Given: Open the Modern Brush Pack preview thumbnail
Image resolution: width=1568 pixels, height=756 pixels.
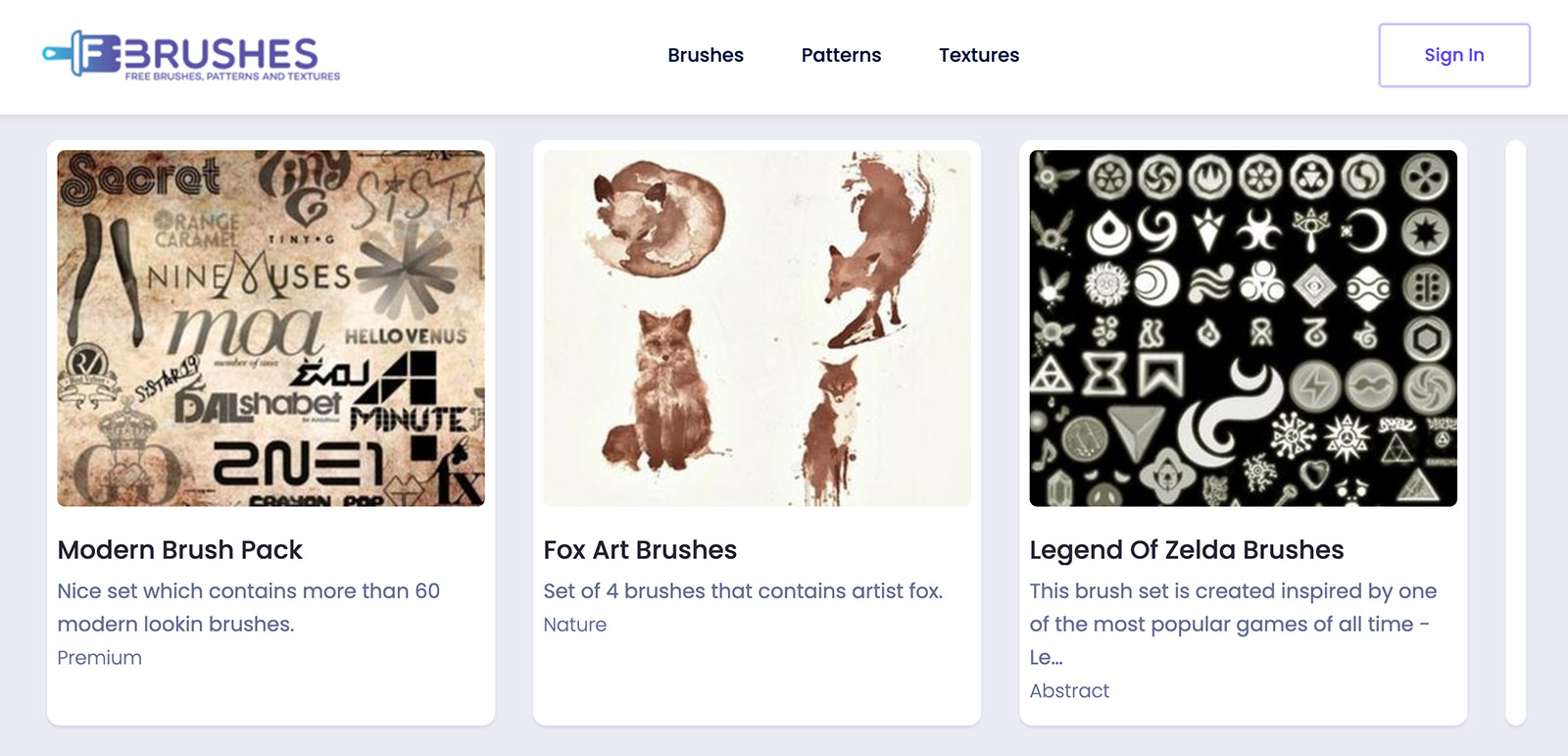Looking at the screenshot, I should click(270, 328).
